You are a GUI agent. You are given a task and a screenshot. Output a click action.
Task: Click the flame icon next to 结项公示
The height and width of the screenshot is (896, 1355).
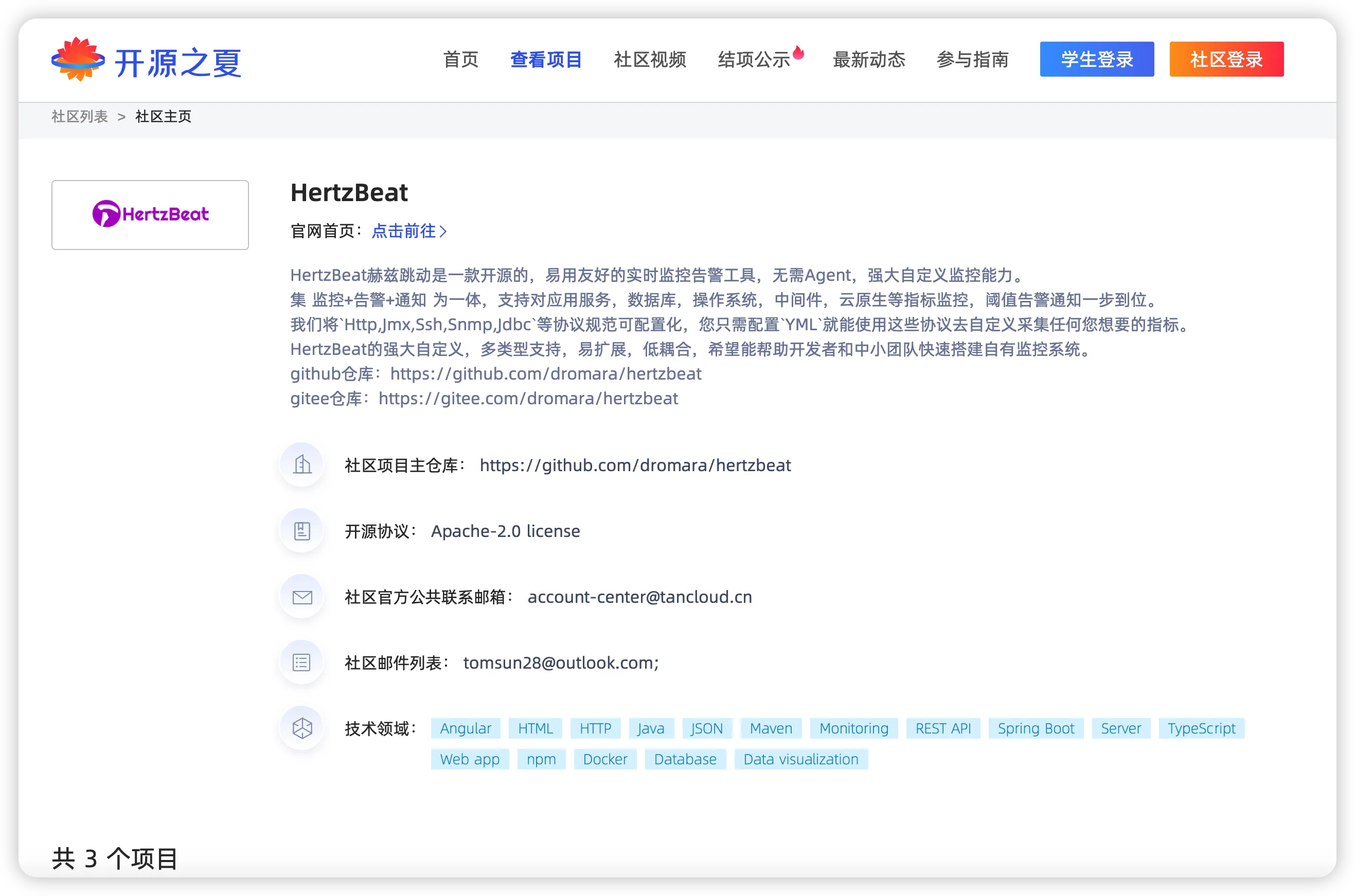click(798, 52)
